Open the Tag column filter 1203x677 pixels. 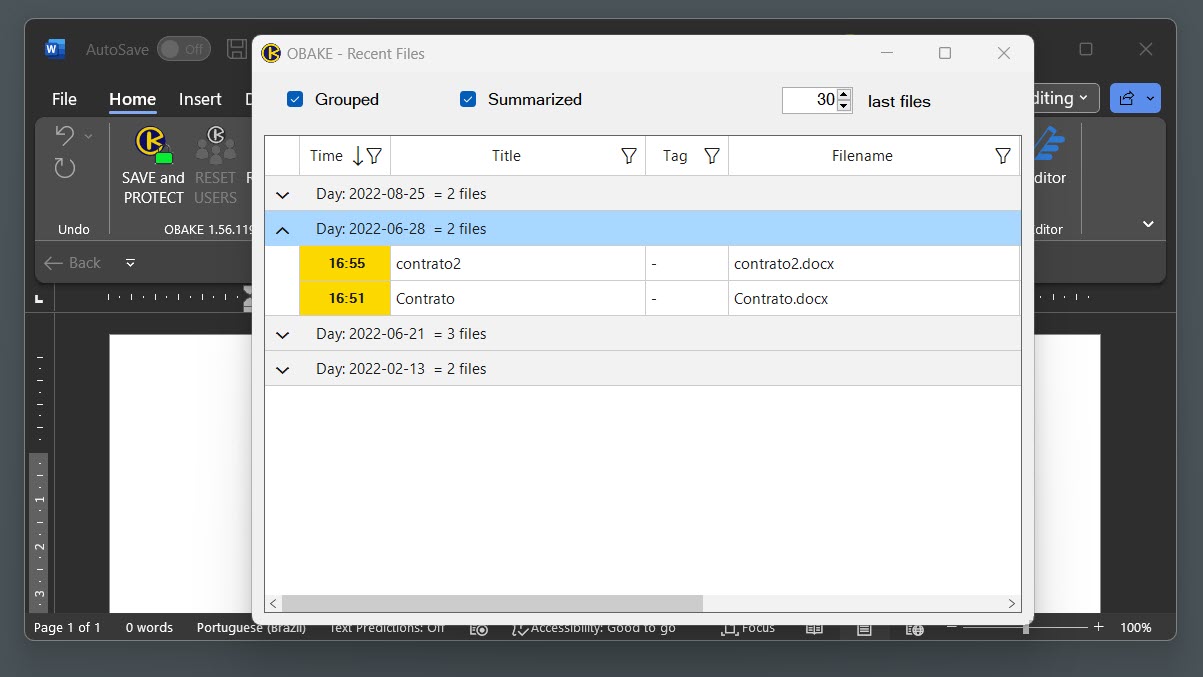[x=712, y=156]
